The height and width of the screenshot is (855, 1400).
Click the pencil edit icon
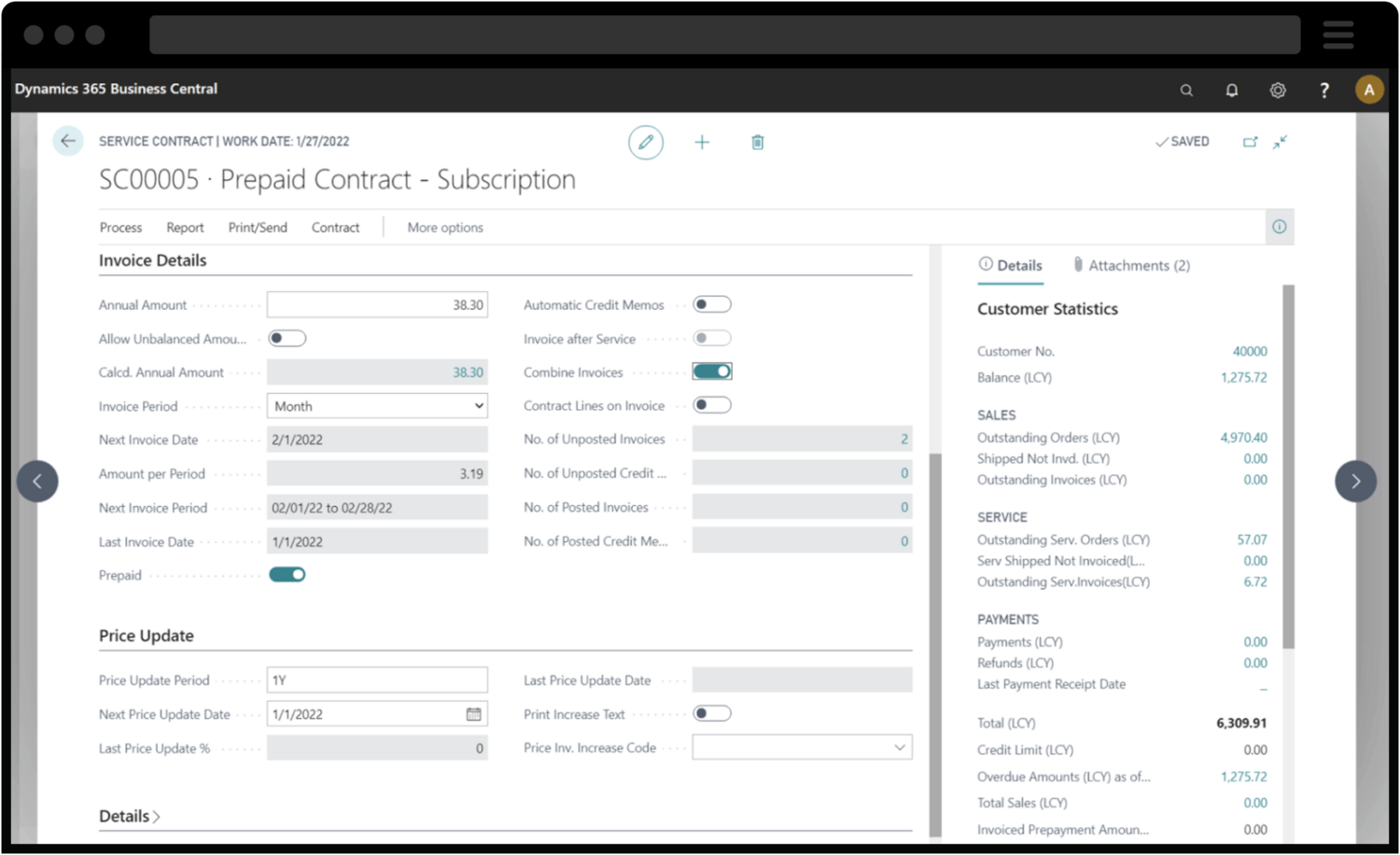pos(645,142)
